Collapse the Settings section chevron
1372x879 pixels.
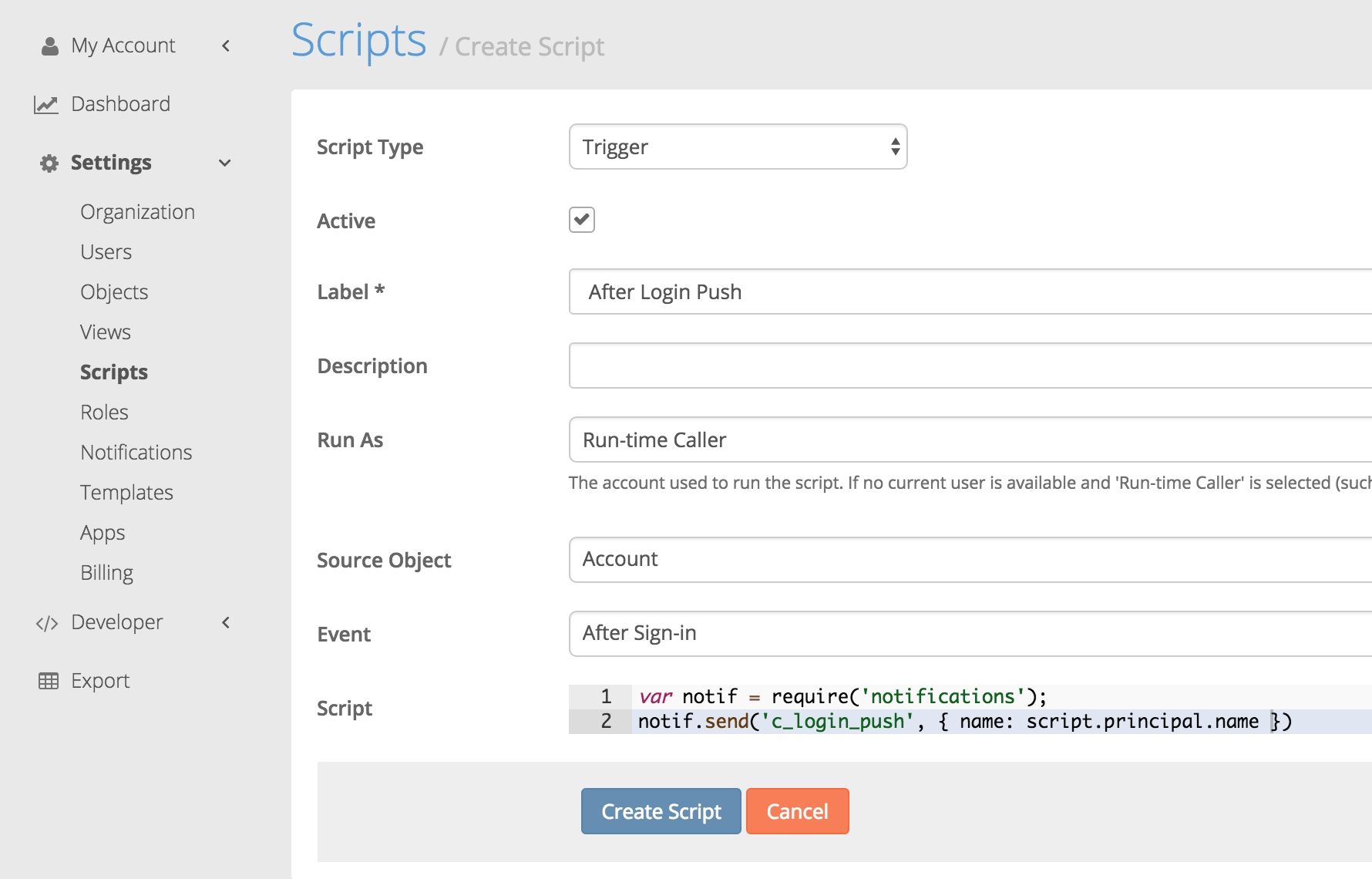[225, 163]
